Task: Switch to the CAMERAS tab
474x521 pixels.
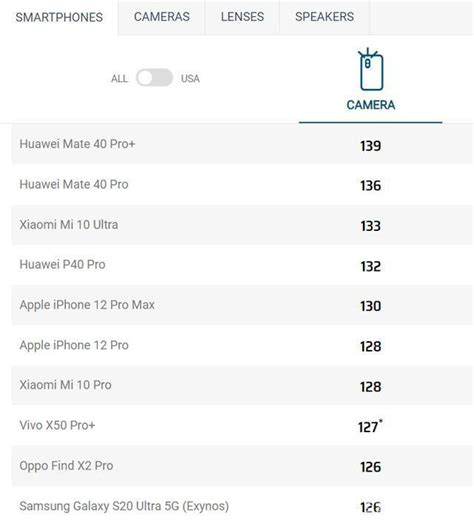Action: tap(162, 17)
